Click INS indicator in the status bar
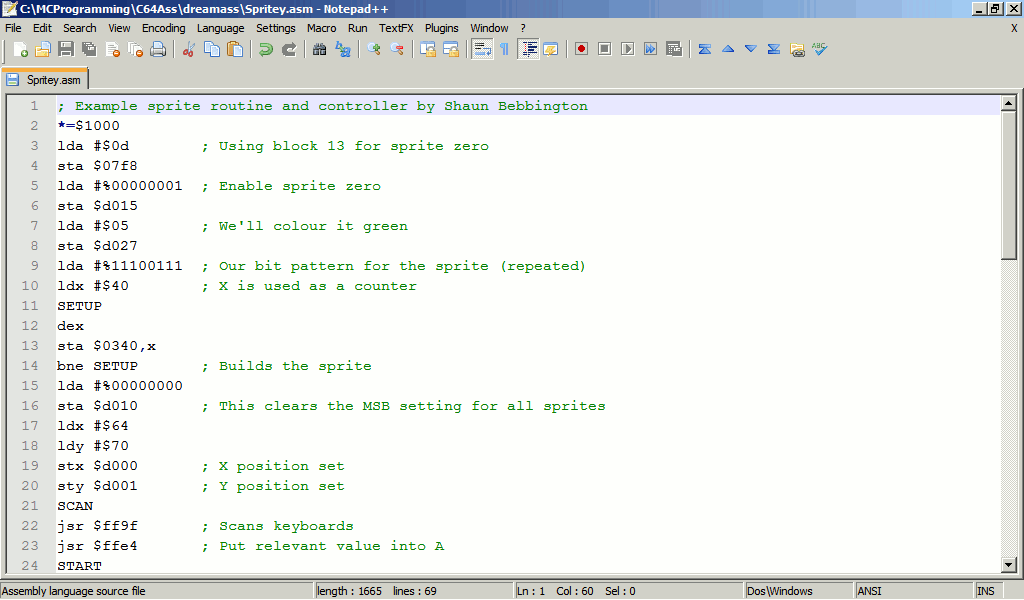This screenshot has height=600, width=1024. tap(986, 591)
